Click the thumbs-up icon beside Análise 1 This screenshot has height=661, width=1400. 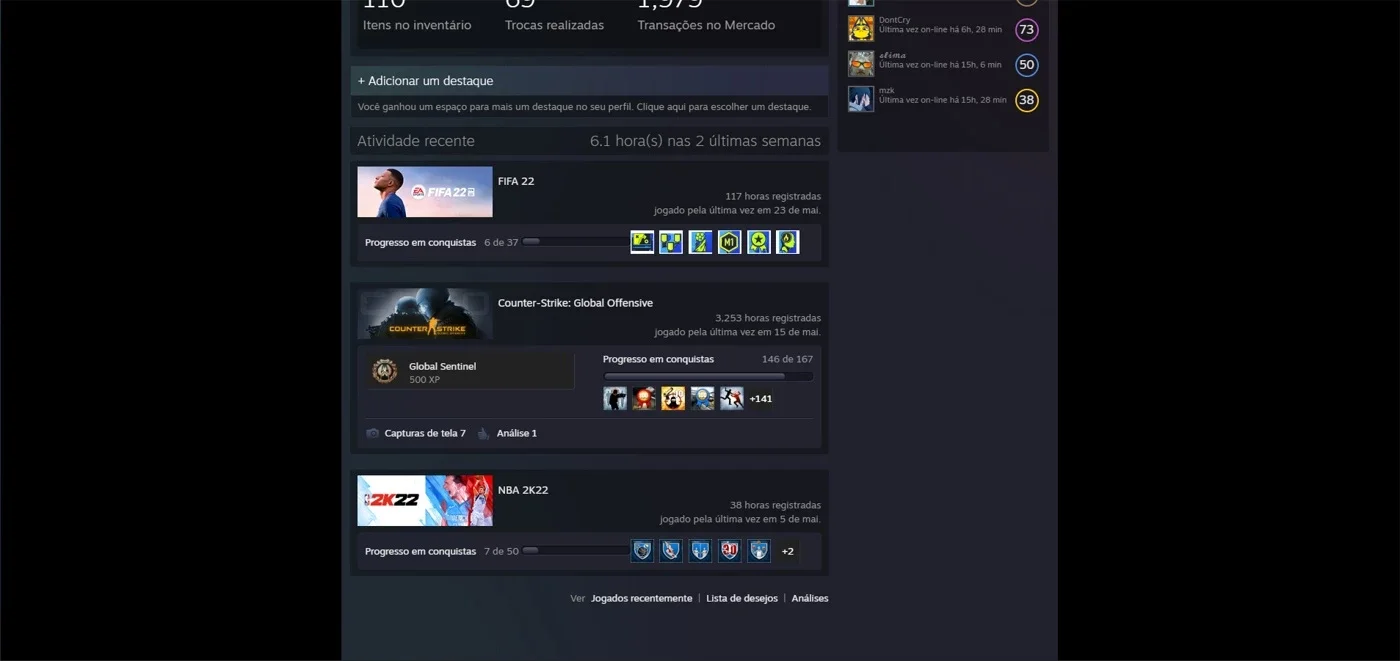pyautogui.click(x=484, y=433)
